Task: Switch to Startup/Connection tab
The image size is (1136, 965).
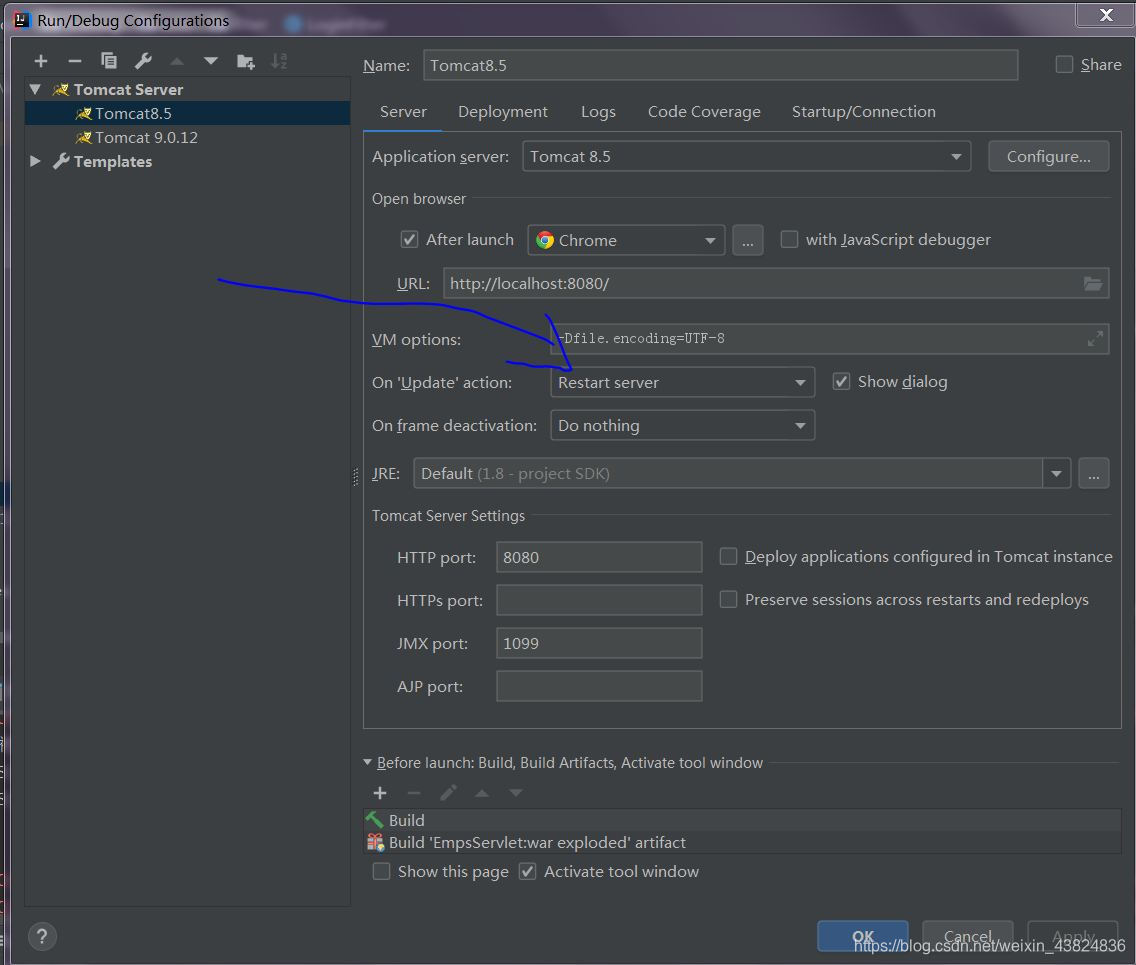Action: click(864, 112)
